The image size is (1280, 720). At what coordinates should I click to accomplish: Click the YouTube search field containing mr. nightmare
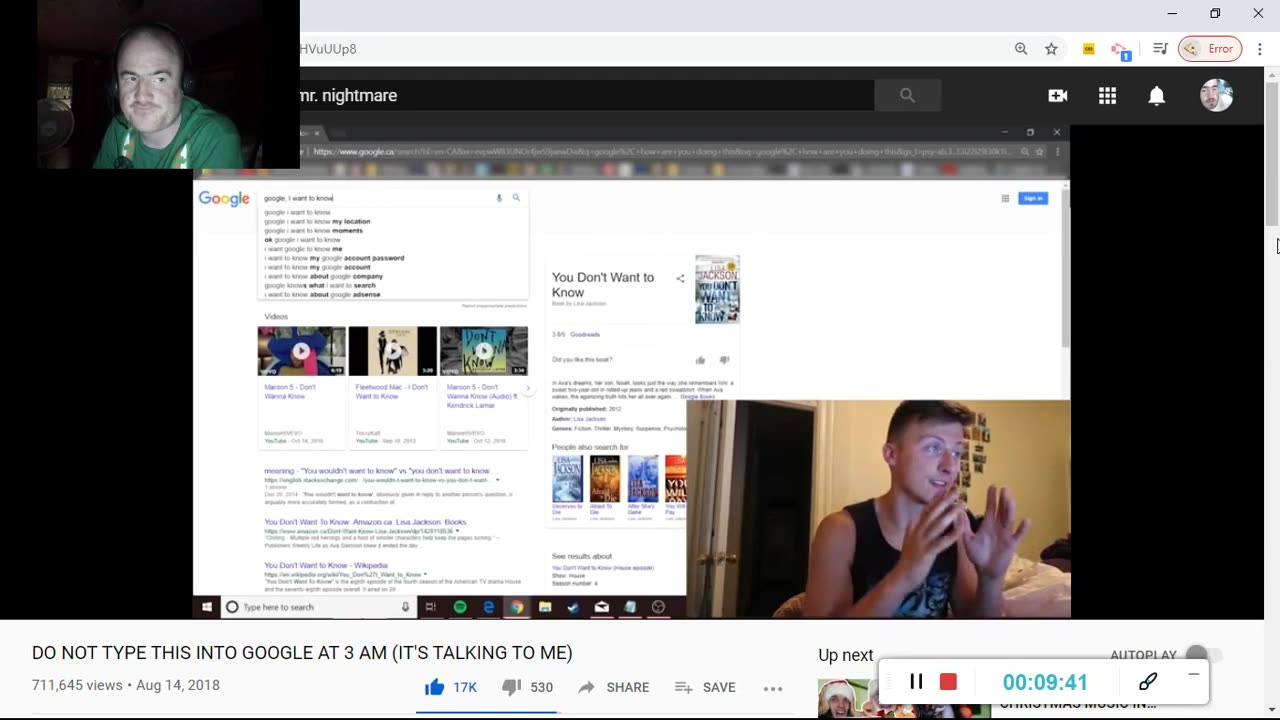586,95
